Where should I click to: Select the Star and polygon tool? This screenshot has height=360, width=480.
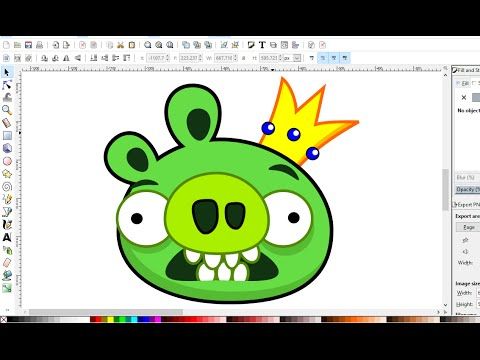point(7,174)
